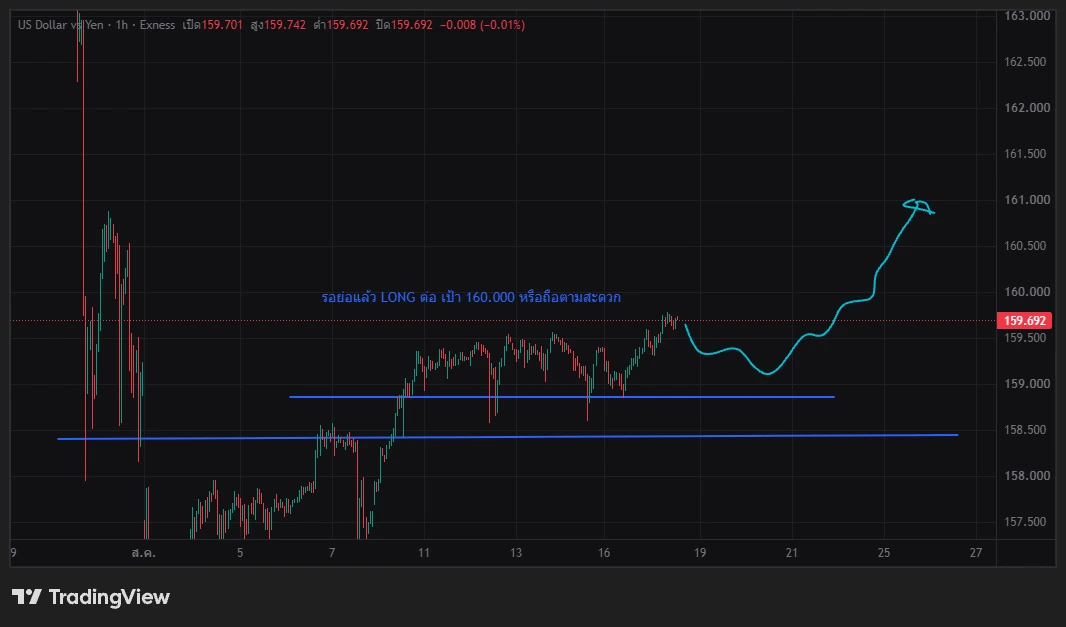Click date 7 on the time axis
This screenshot has height=627, width=1066.
pyautogui.click(x=332, y=553)
